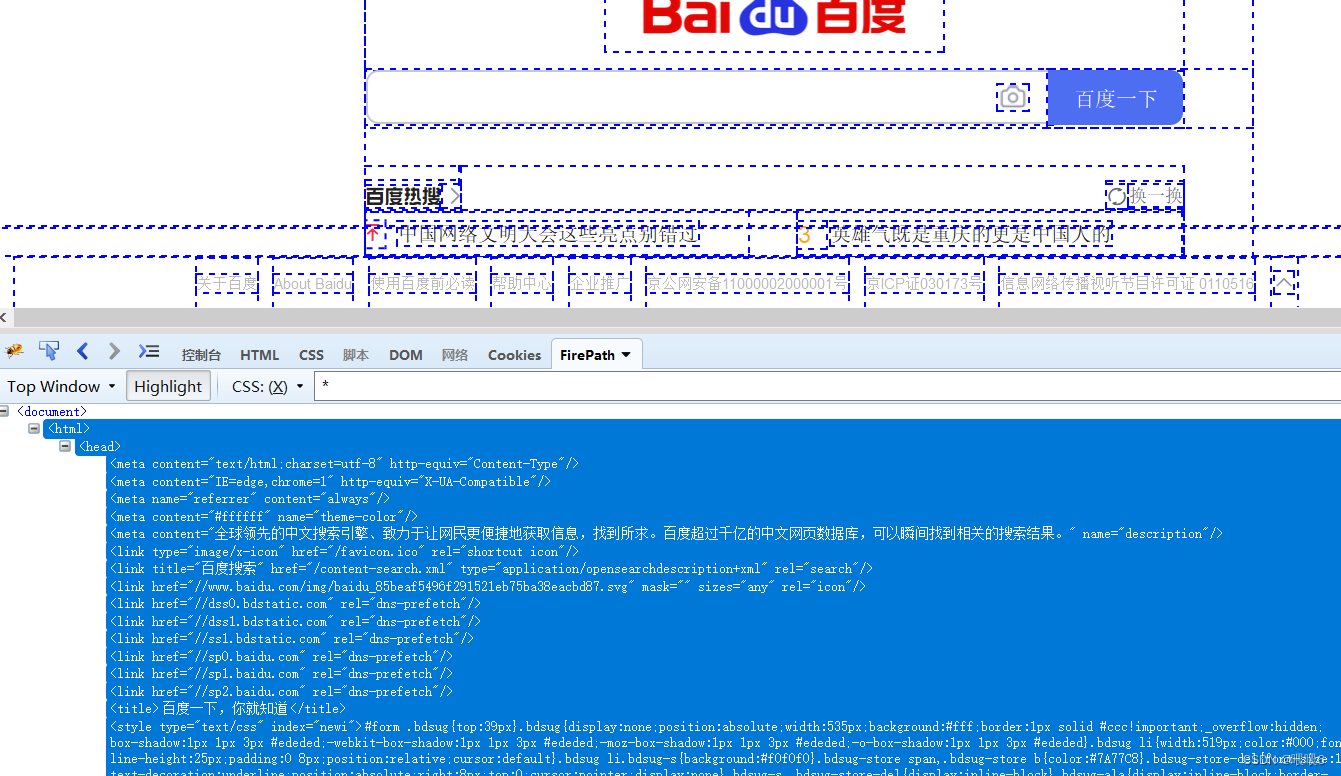Activate the element inspector arrow icon

click(x=48, y=351)
